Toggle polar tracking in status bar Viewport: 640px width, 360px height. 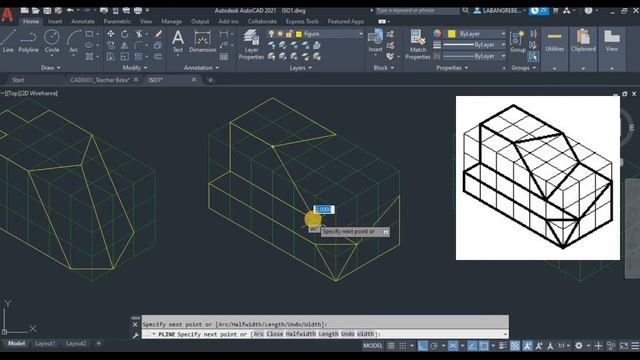point(434,346)
